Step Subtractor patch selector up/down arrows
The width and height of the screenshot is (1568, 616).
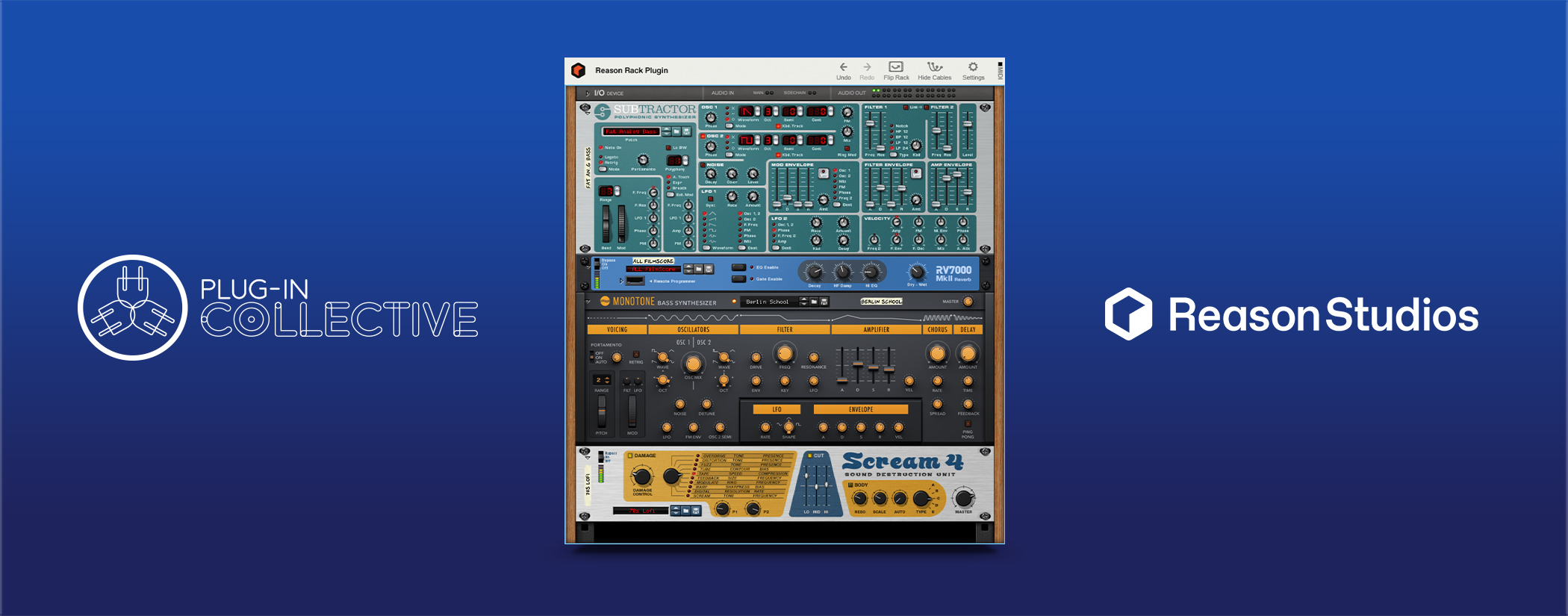(x=666, y=131)
